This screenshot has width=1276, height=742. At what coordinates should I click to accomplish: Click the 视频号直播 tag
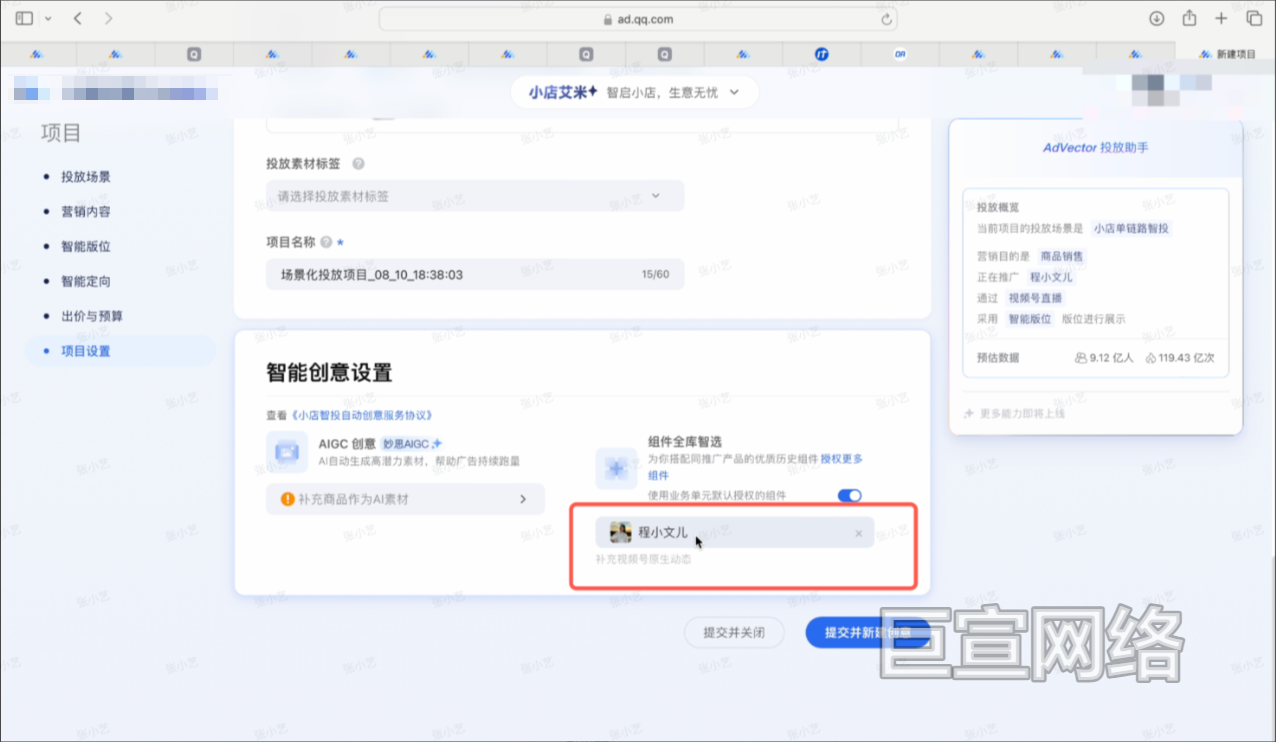[1035, 298]
